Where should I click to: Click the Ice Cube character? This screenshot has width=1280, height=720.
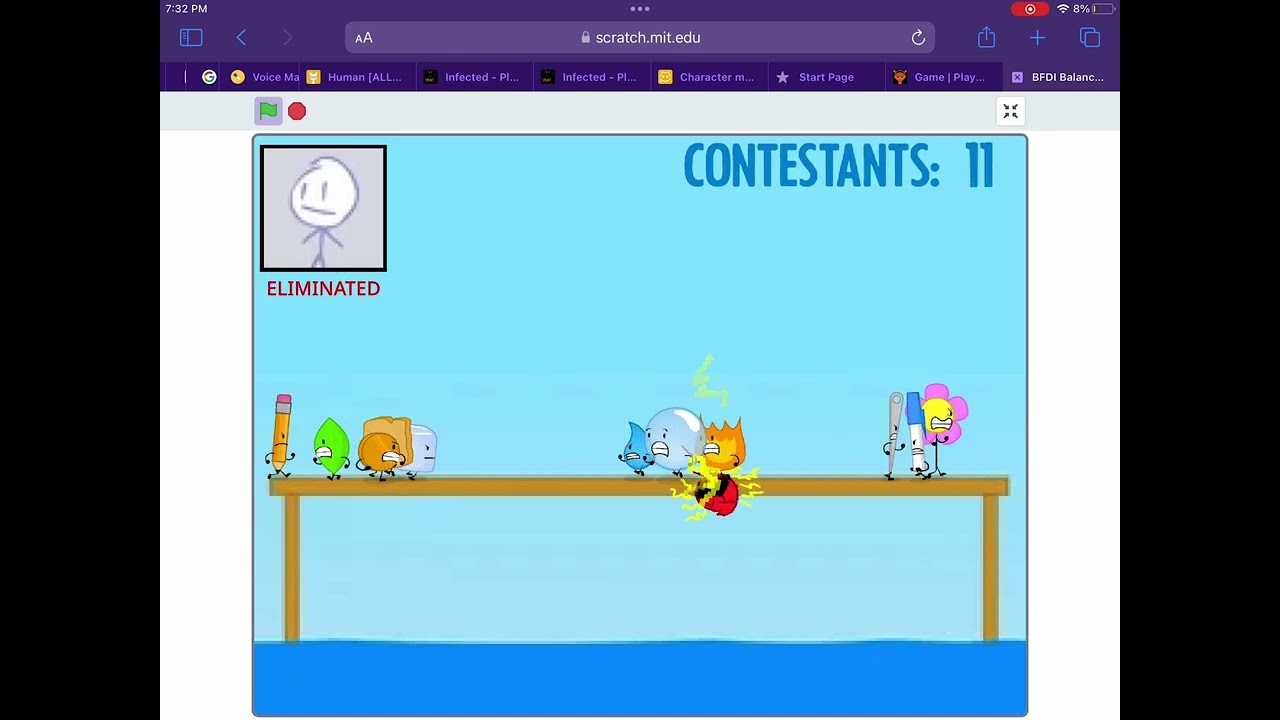[423, 450]
